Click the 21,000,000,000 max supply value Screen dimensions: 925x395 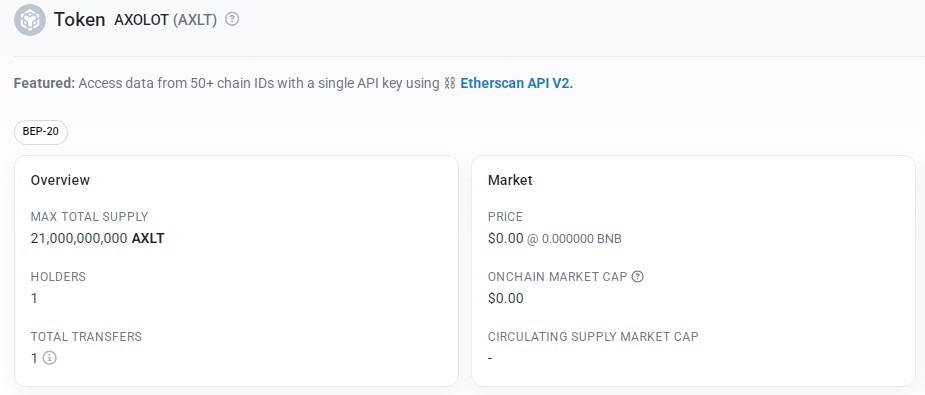79,239
